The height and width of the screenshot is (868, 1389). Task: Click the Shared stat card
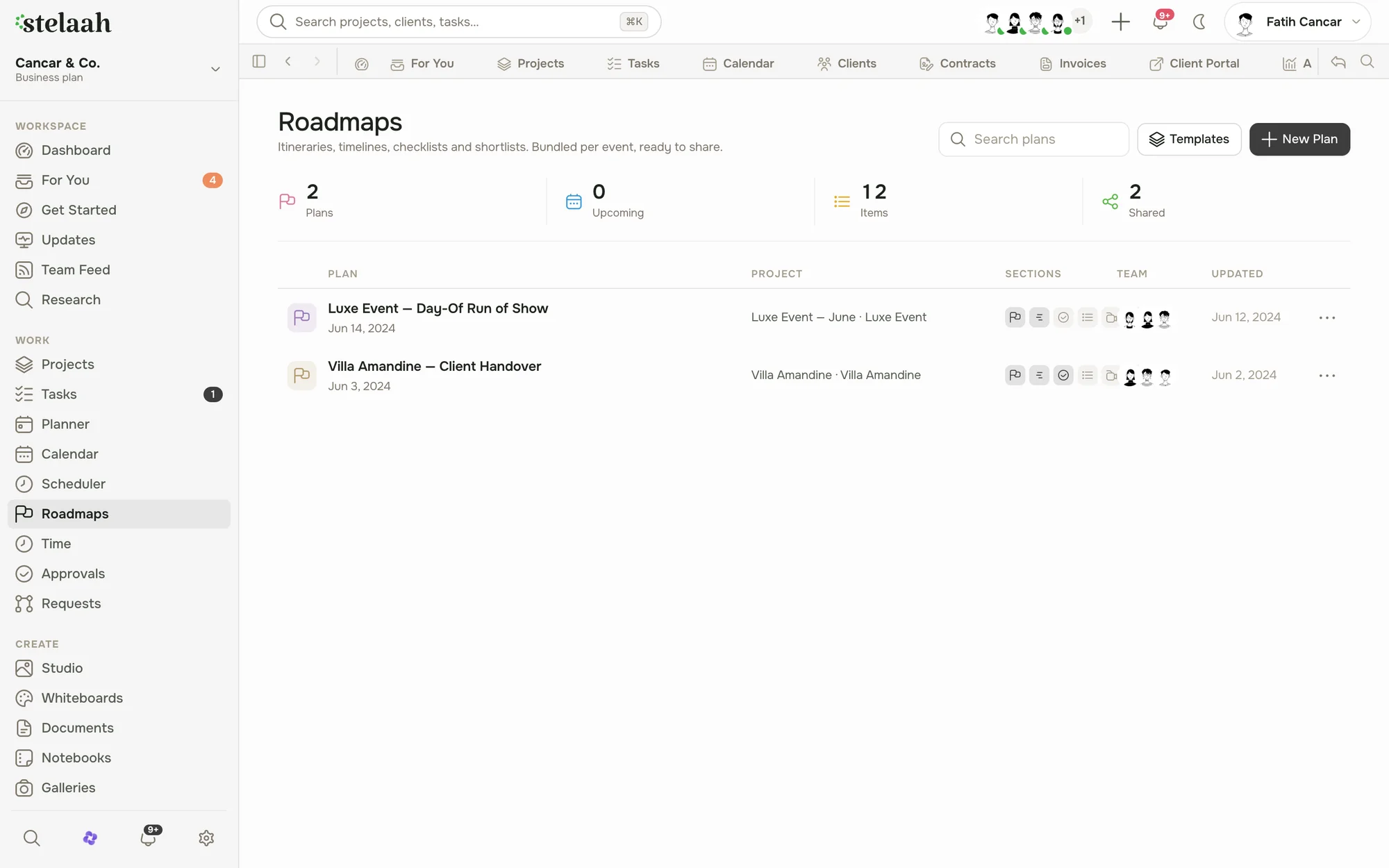coord(1216,201)
